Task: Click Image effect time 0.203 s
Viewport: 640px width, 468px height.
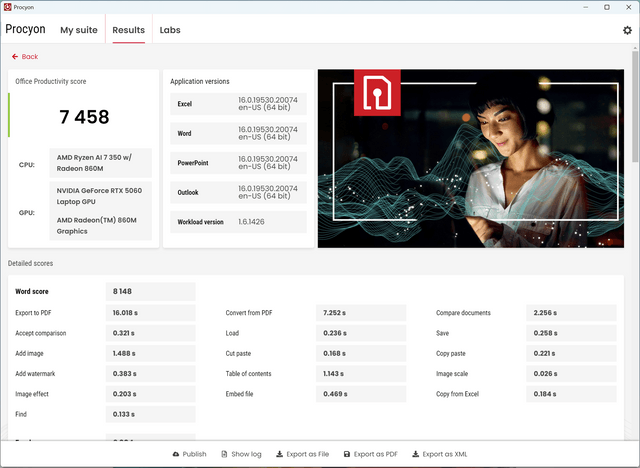Action: 150,394
